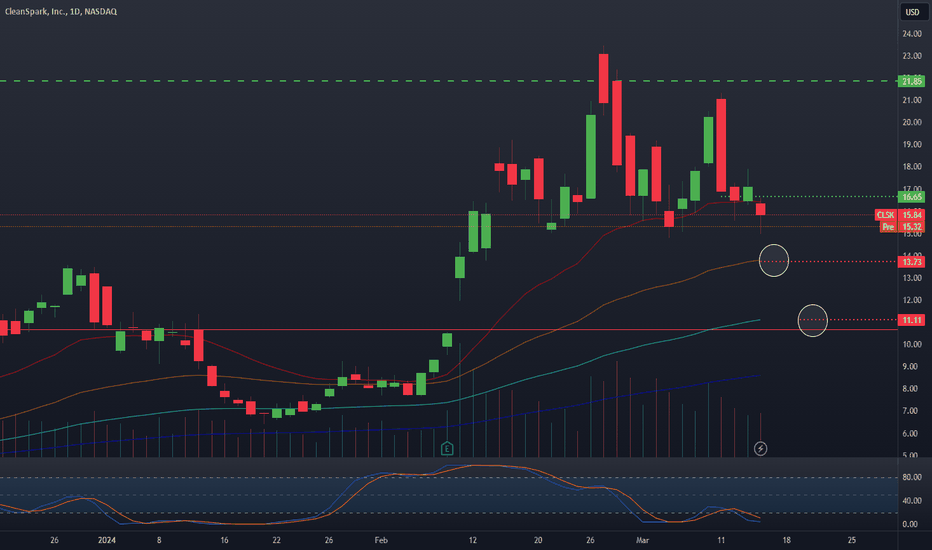932x550 pixels.
Task: Click the 40.00 oscillator axis label
Action: (x=912, y=501)
